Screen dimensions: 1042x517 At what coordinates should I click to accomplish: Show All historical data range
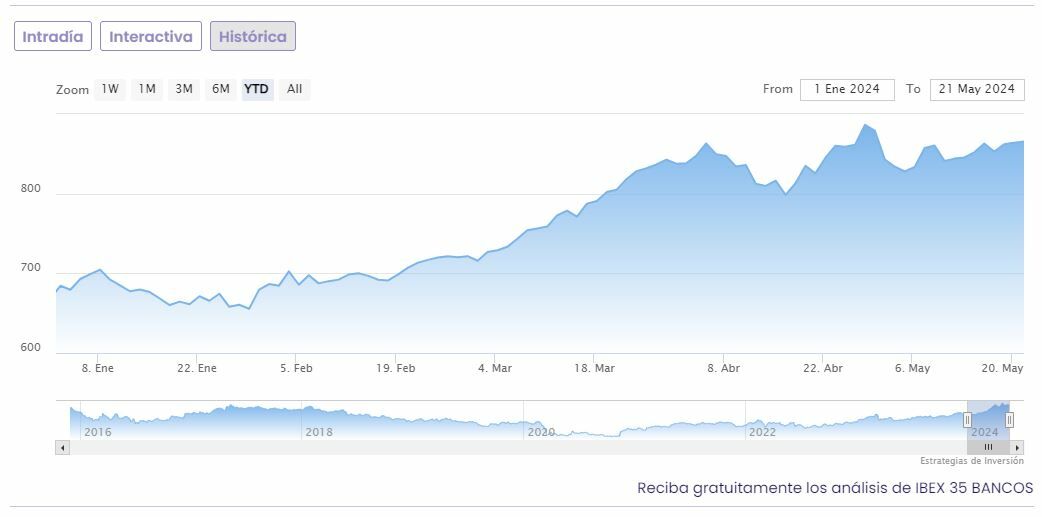(x=294, y=89)
